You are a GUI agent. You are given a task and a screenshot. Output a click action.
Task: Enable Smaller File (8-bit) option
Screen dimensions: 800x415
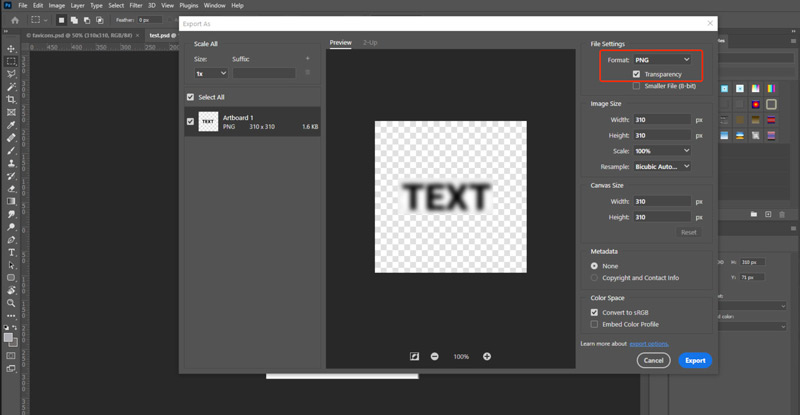pyautogui.click(x=636, y=86)
